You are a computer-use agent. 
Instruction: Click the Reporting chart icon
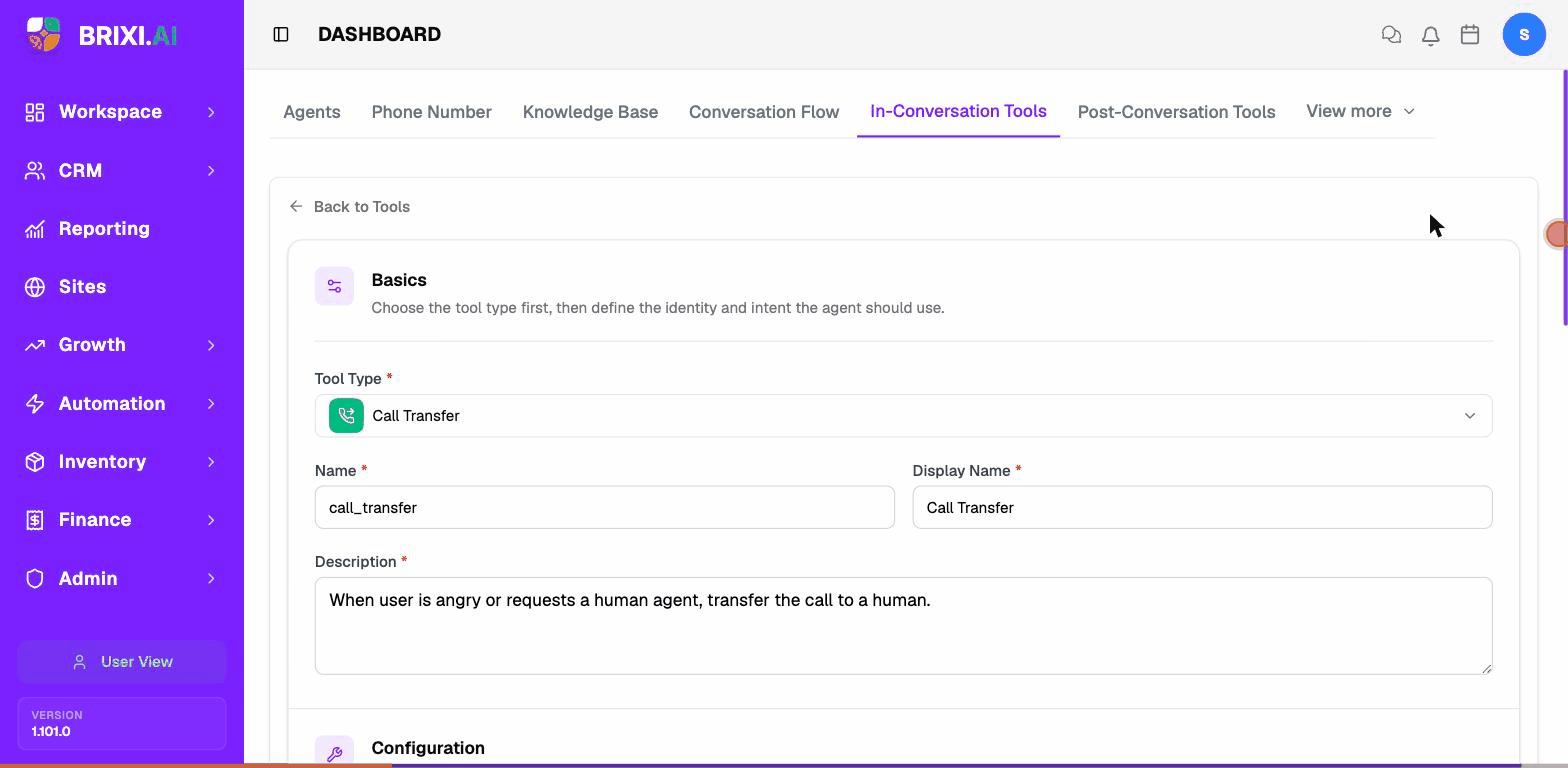(x=35, y=229)
